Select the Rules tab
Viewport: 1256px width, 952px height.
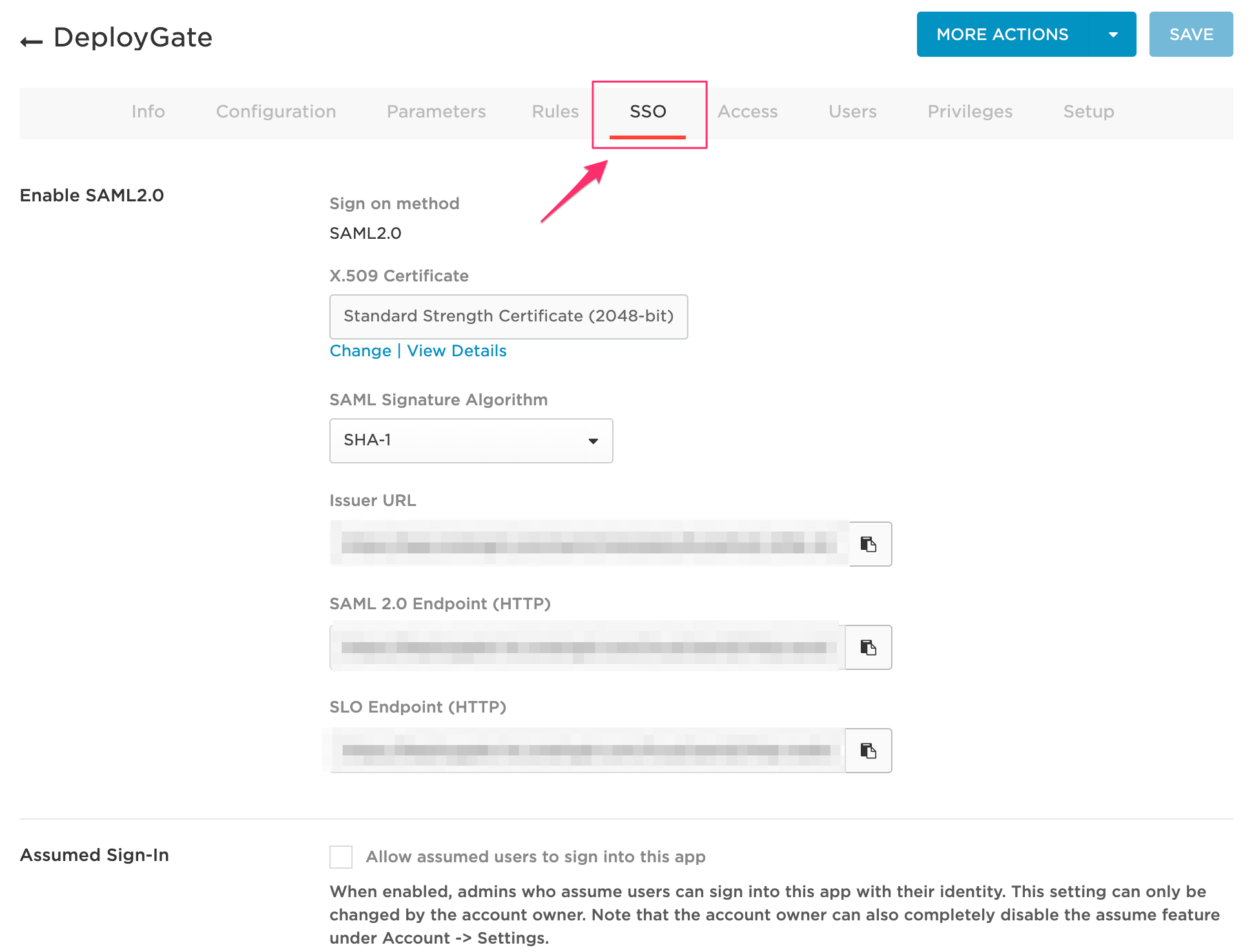pos(554,111)
